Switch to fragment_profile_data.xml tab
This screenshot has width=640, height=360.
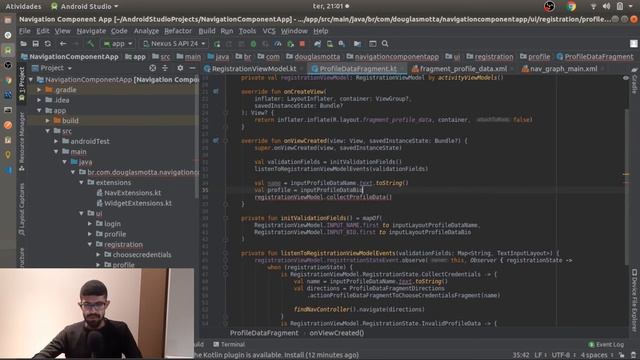pyautogui.click(x=462, y=69)
